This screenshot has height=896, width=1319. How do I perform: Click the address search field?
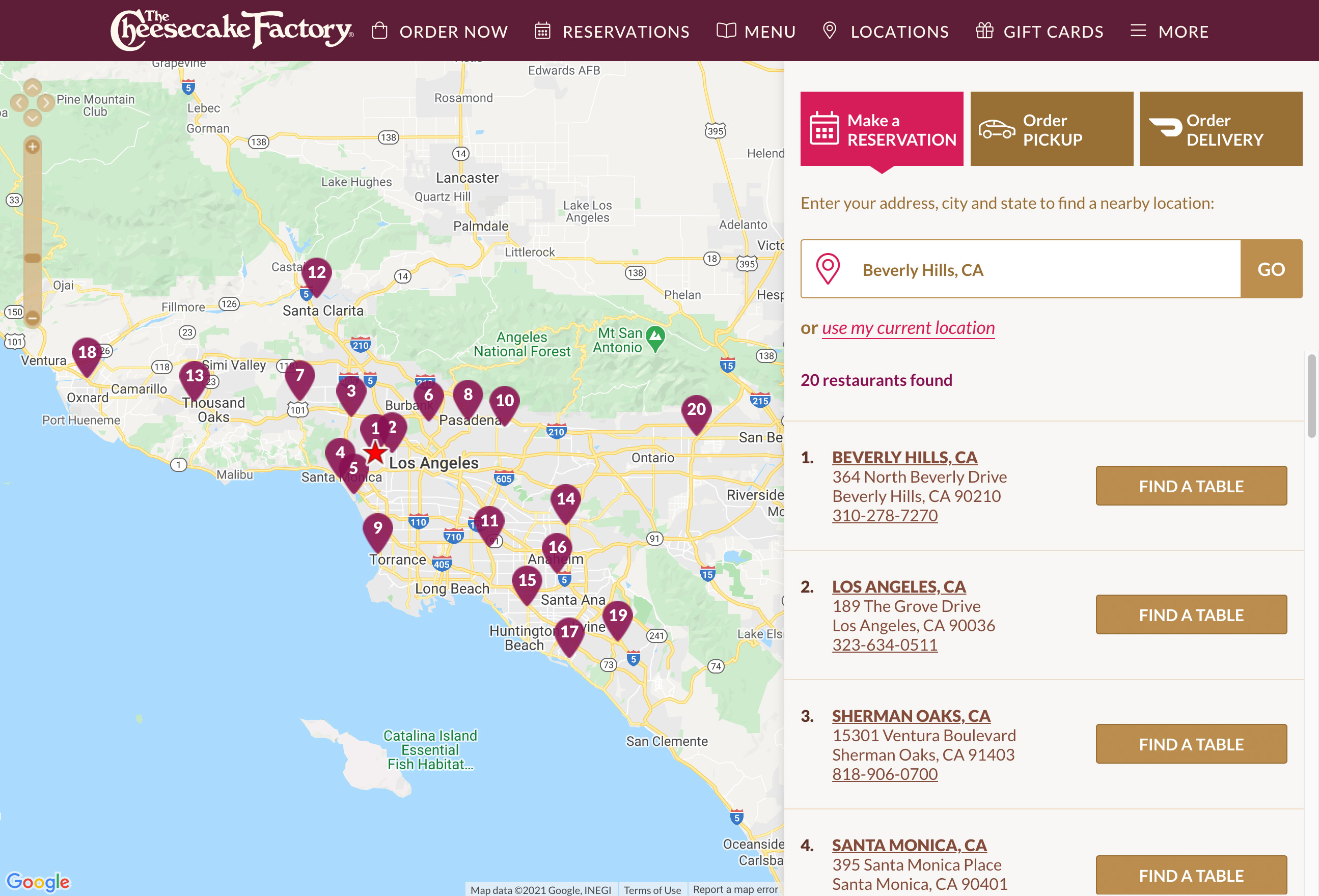pos(1021,269)
